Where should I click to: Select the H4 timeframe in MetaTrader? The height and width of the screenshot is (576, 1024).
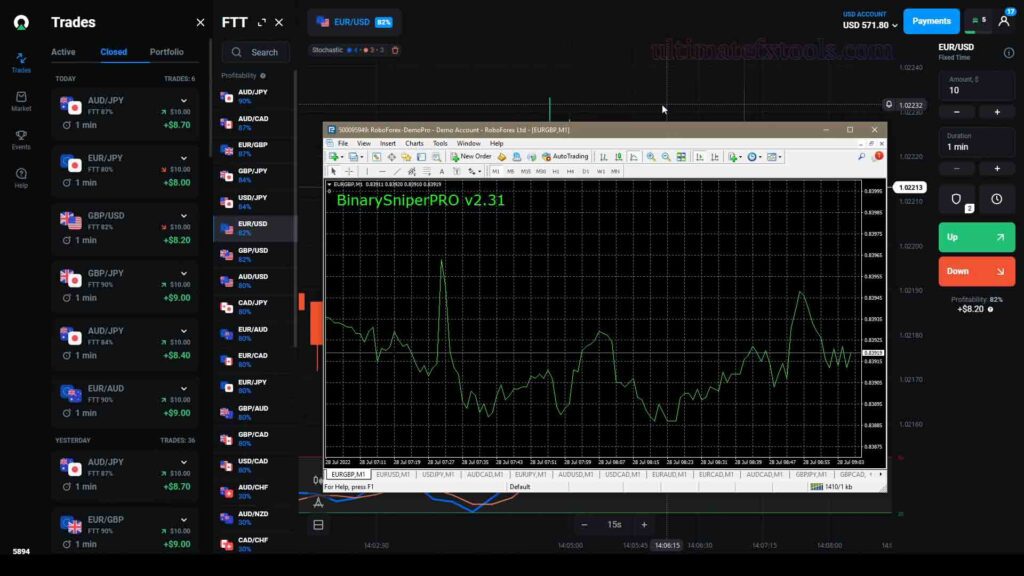click(570, 171)
